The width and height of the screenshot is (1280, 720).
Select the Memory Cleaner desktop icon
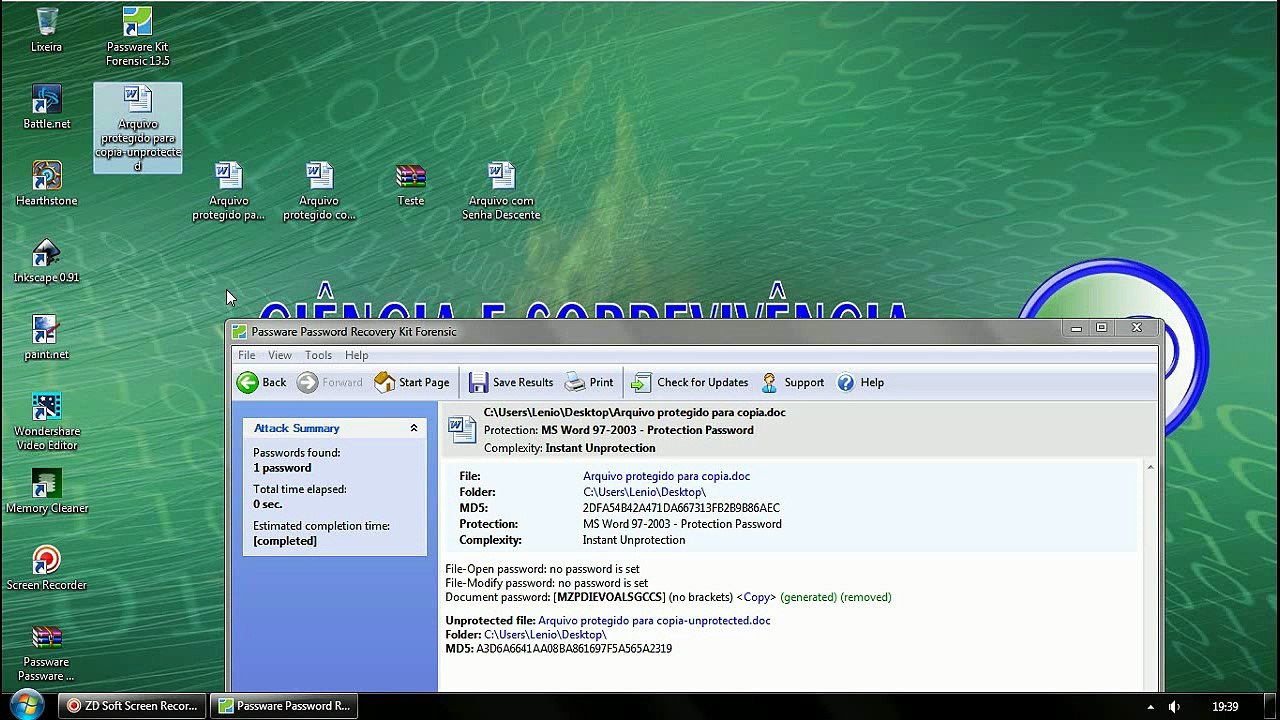[47, 492]
